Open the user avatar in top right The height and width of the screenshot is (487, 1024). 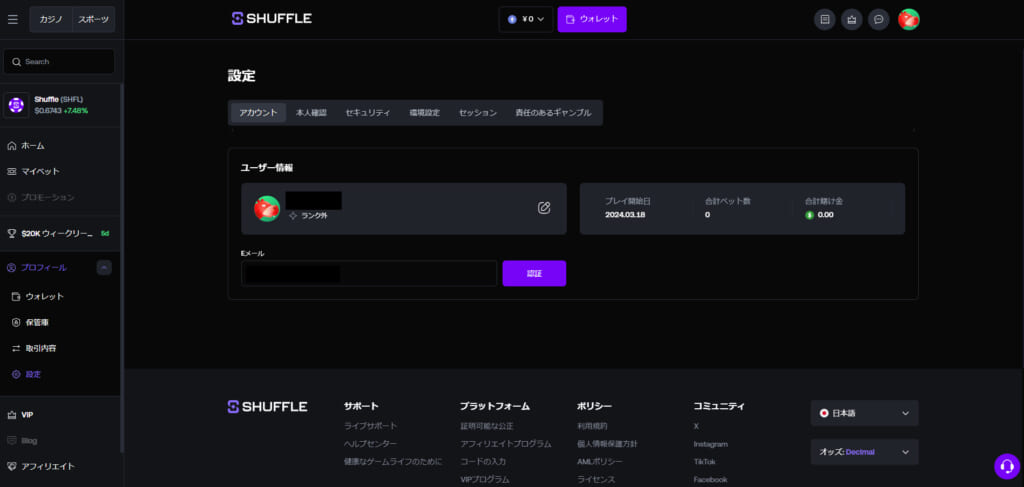click(x=908, y=20)
